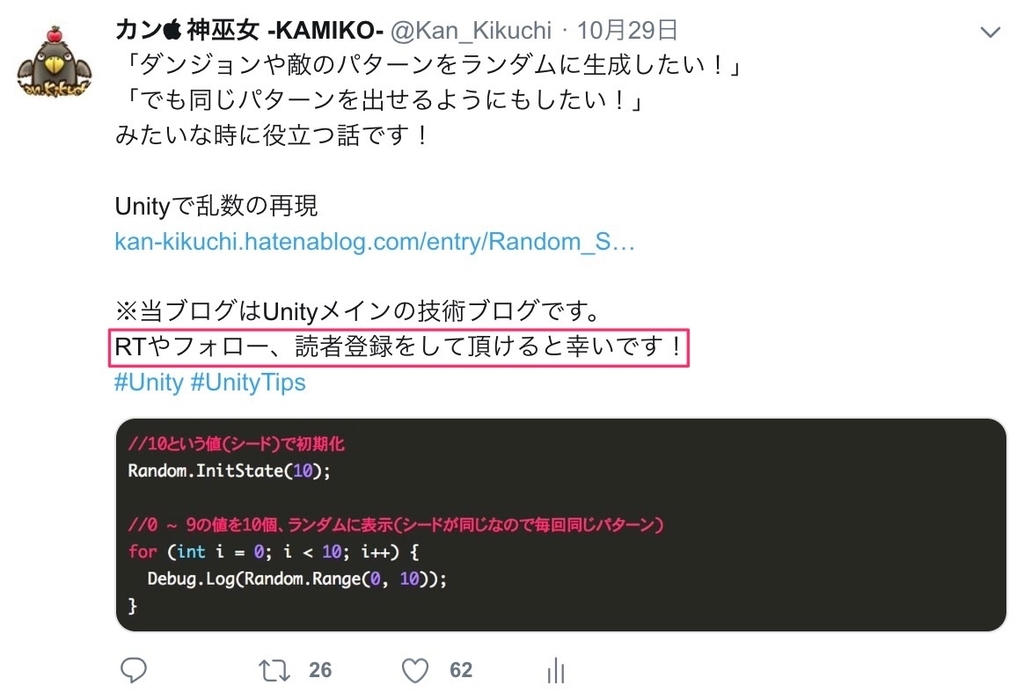Click the highlighted RTやフォロー text line
This screenshot has width=1024, height=700.
pos(398,347)
